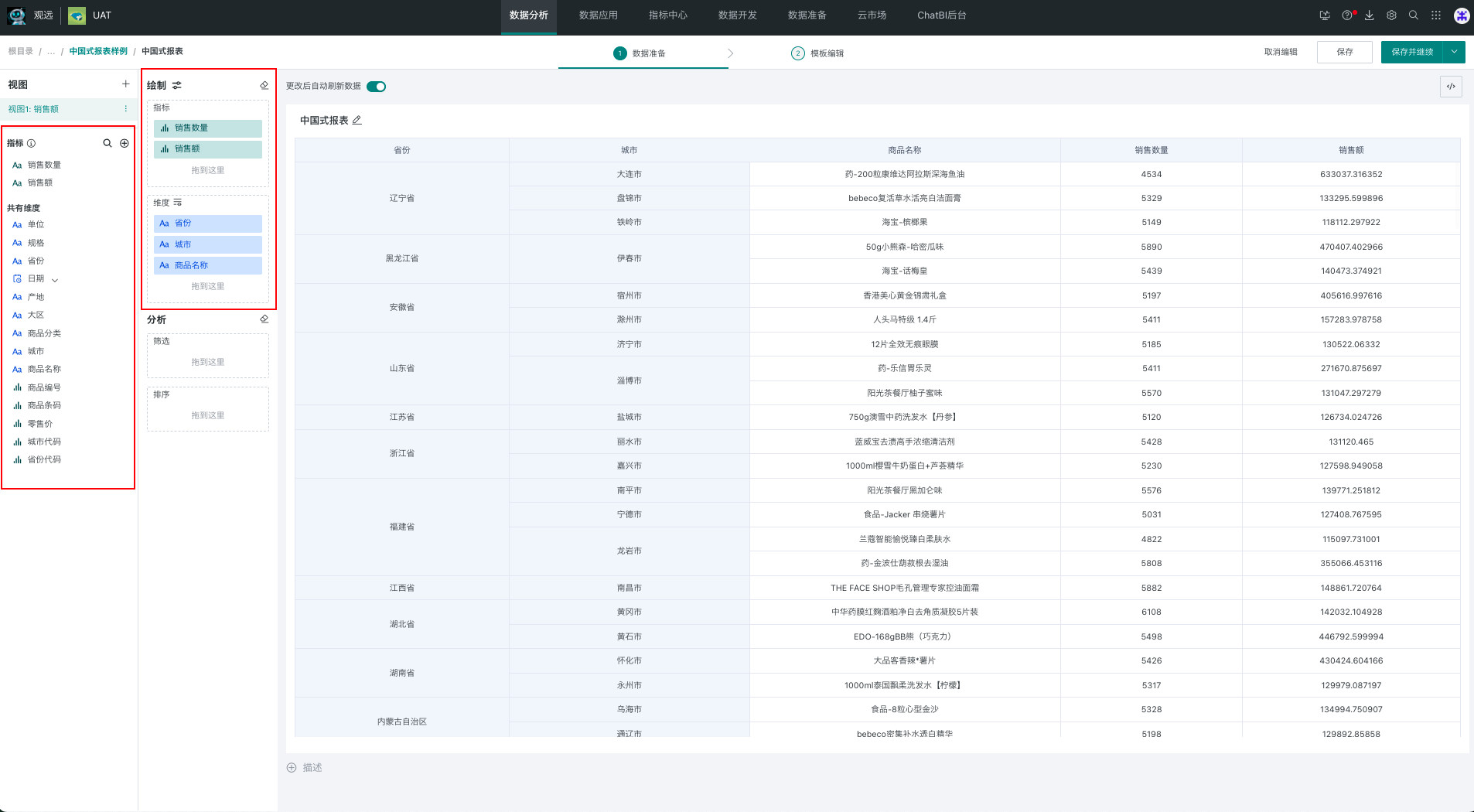The image size is (1474, 812).
Task: Expand the 日期 dimension chevron
Action: pos(55,280)
